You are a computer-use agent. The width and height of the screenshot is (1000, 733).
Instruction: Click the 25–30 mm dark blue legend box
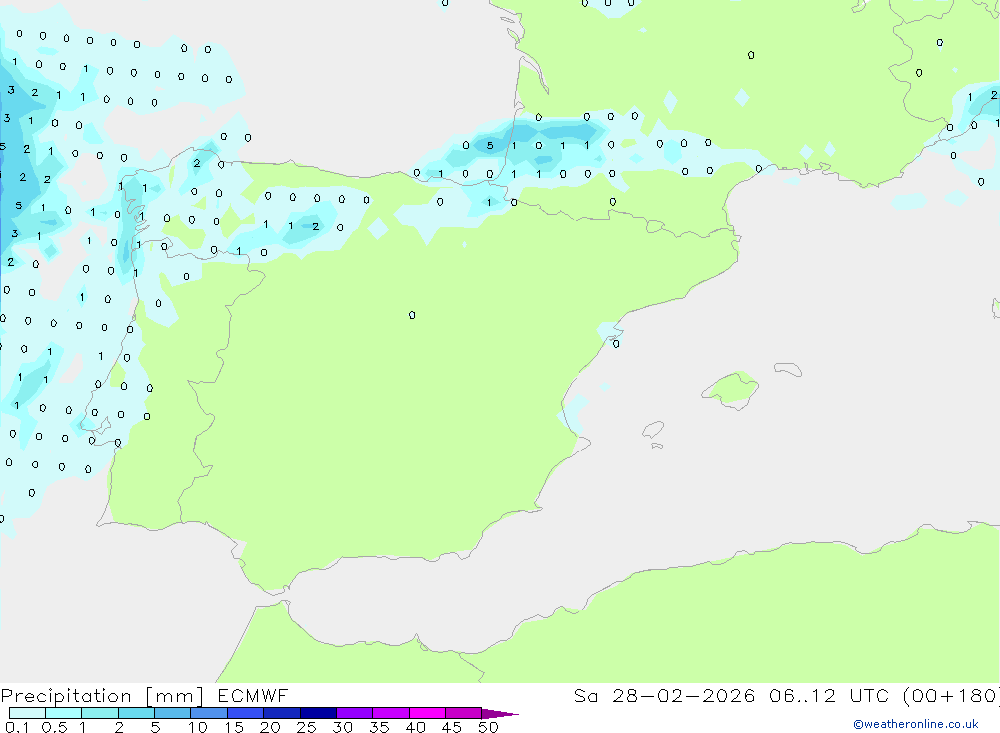(318, 713)
